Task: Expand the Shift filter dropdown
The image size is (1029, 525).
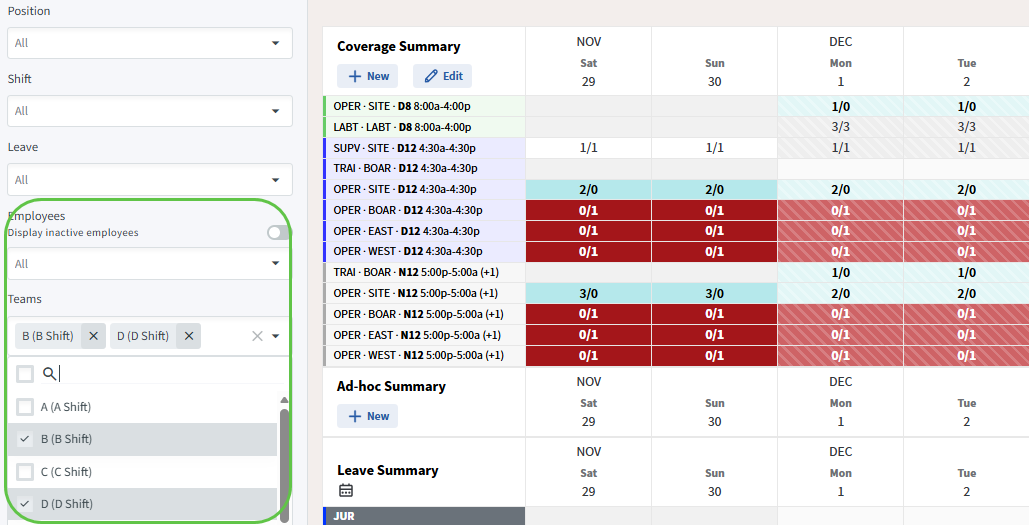Action: pos(275,111)
